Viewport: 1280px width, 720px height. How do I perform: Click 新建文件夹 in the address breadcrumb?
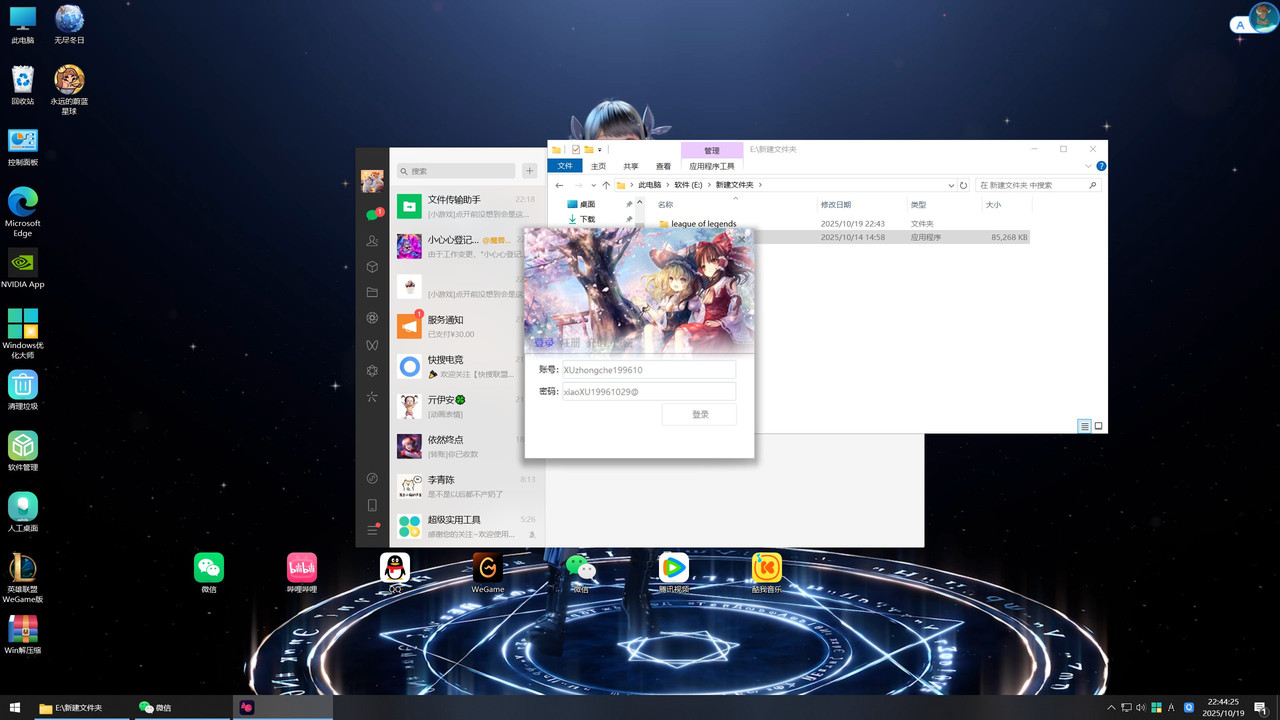coord(735,185)
